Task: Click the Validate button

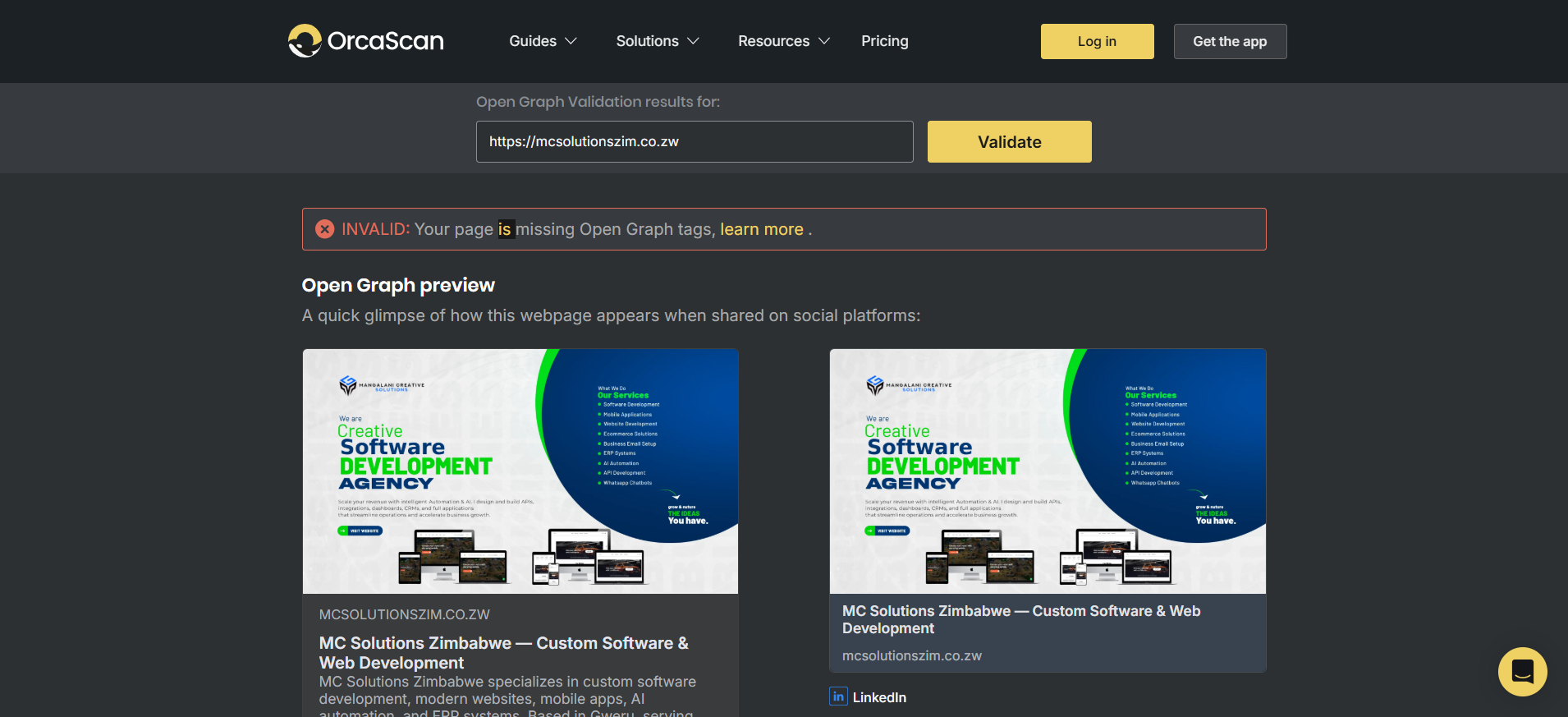Action: coord(1009,141)
